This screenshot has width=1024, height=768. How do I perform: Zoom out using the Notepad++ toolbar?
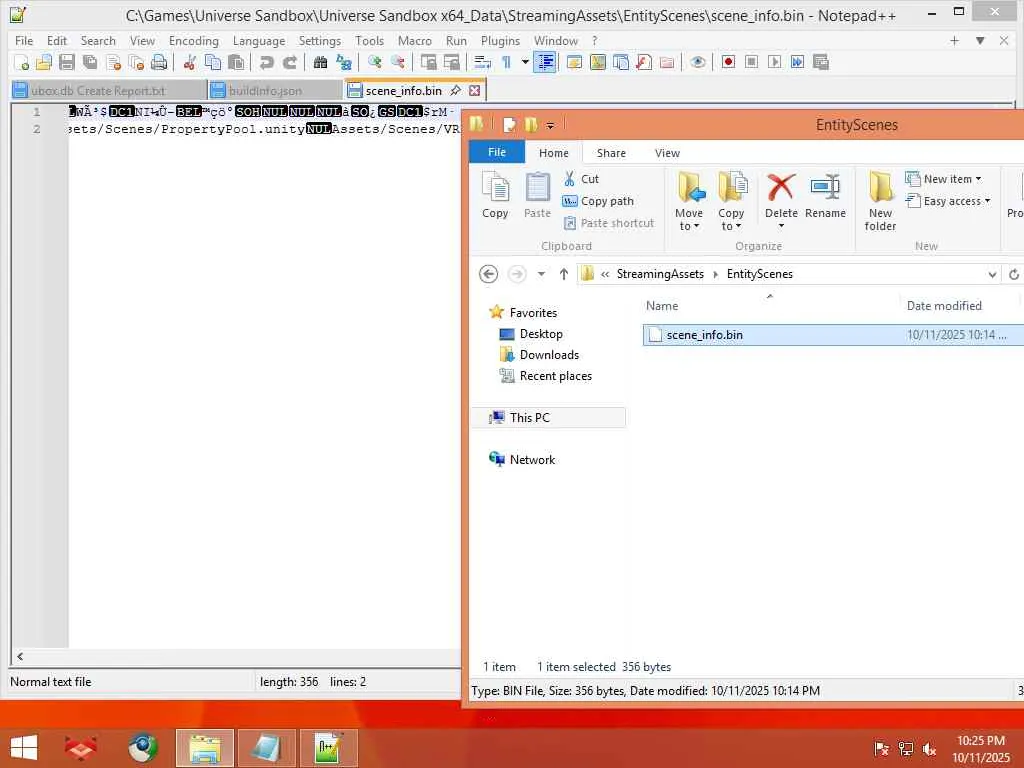398,62
